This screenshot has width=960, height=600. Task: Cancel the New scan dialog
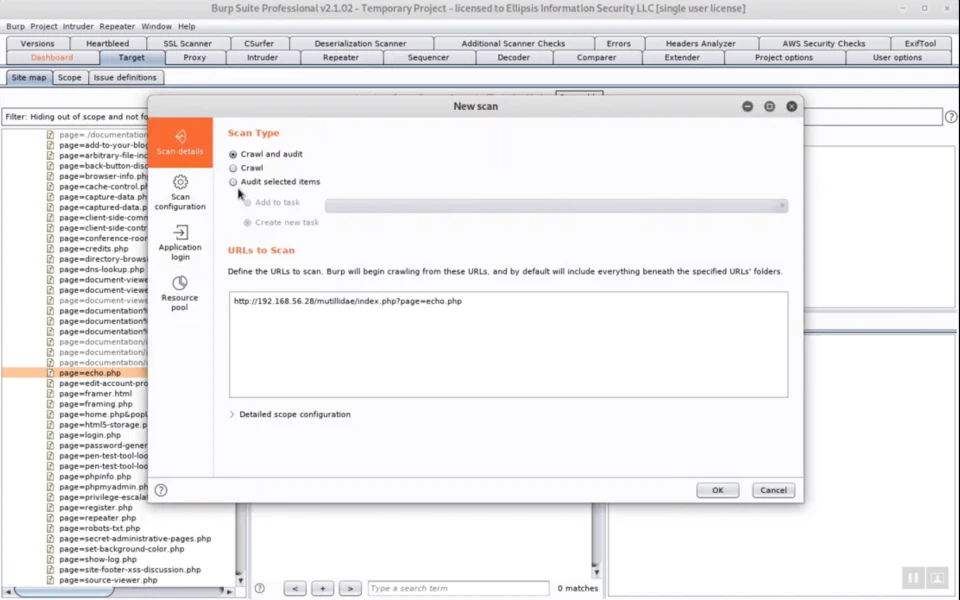pyautogui.click(x=772, y=490)
